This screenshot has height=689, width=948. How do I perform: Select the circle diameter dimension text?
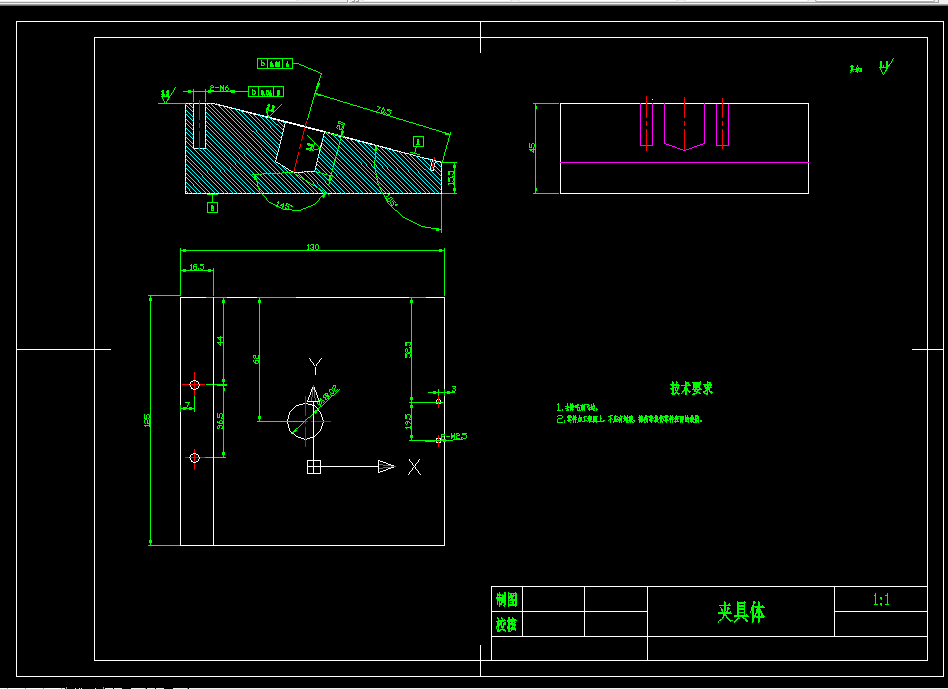[329, 396]
